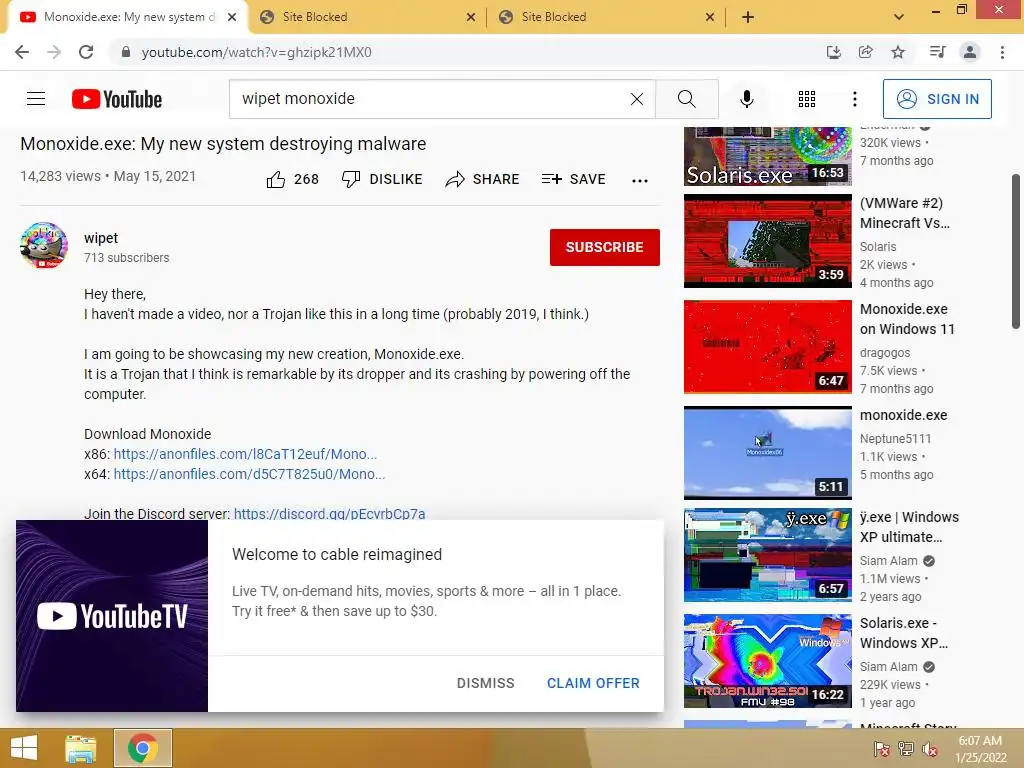1024x768 pixels.
Task: Select the Monoxide.exe YouTube tab
Action: pos(127,17)
